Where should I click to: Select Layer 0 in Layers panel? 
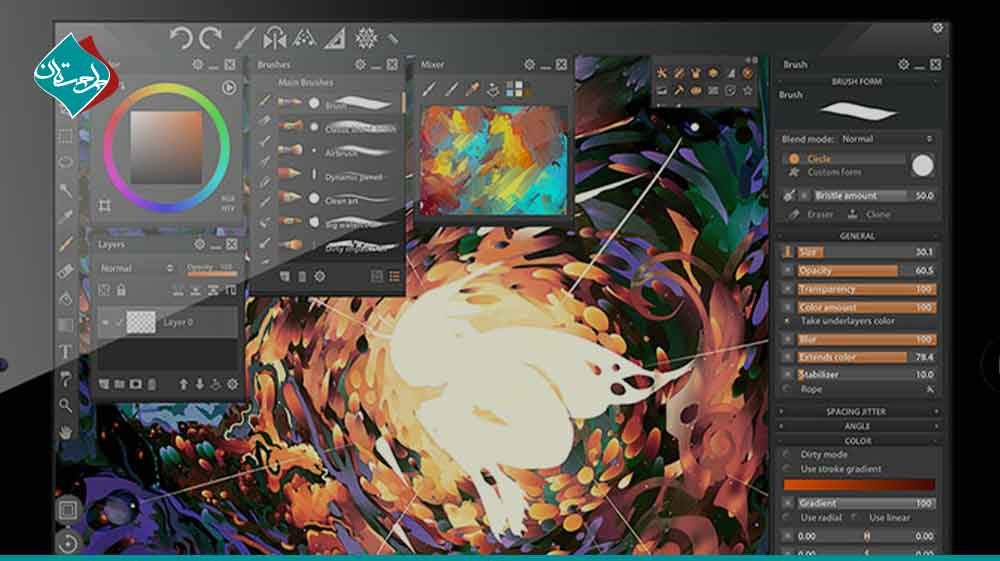(x=167, y=323)
